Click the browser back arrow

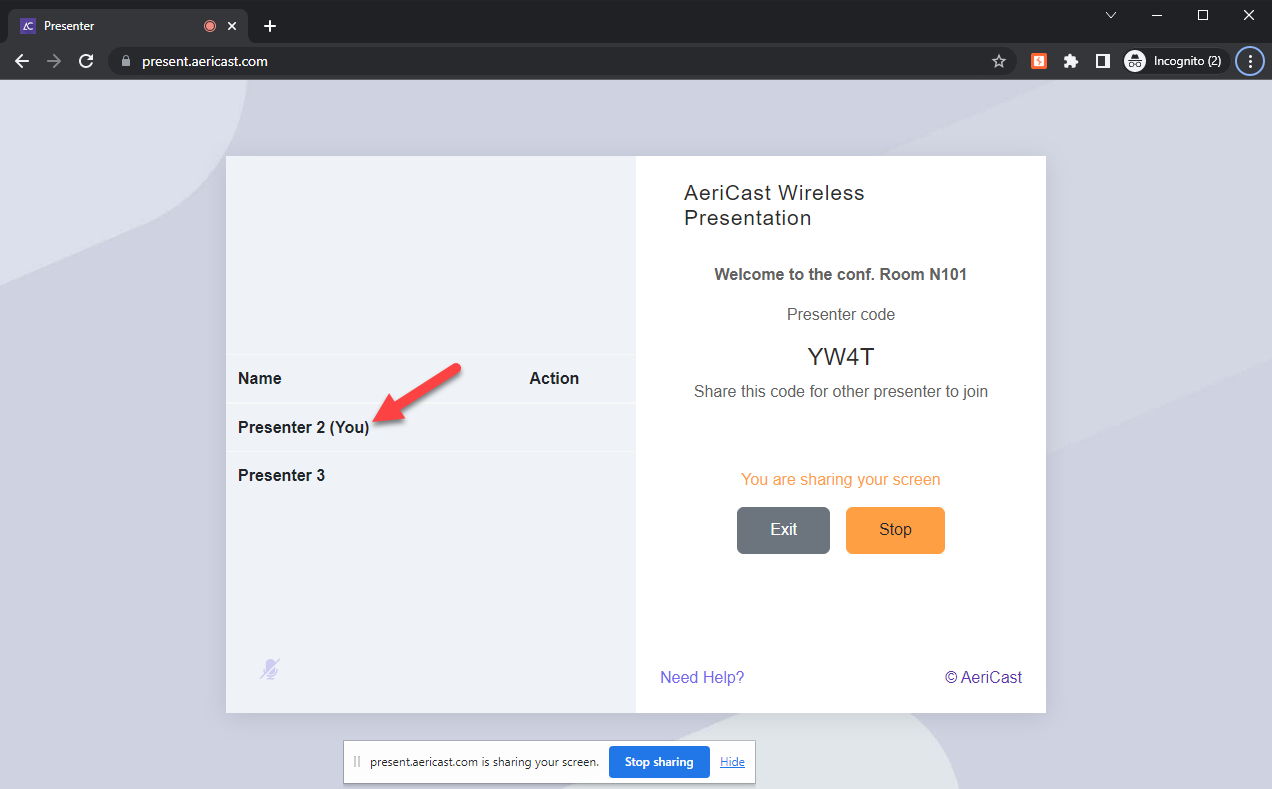pos(22,61)
